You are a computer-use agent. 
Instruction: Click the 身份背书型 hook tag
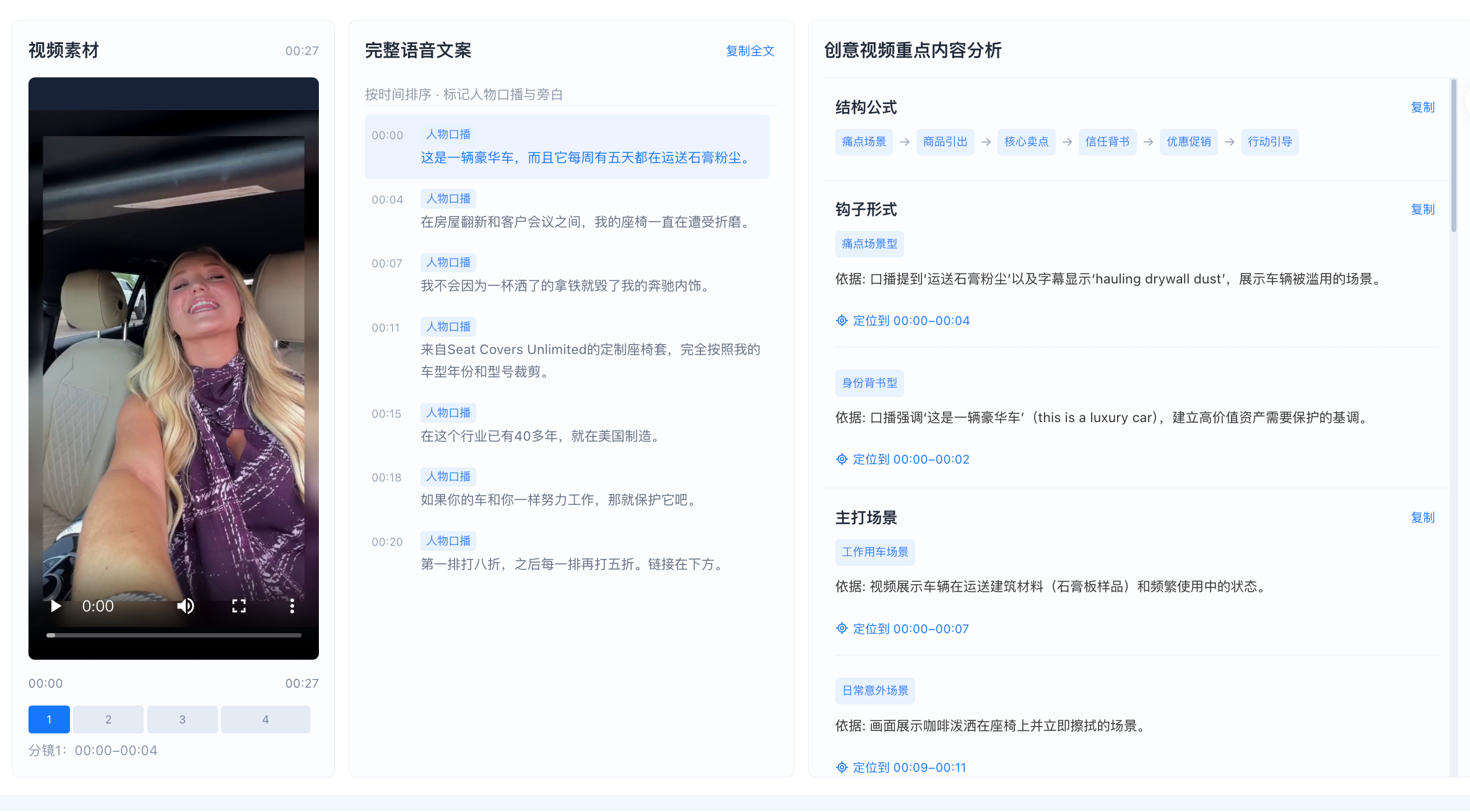[869, 383]
